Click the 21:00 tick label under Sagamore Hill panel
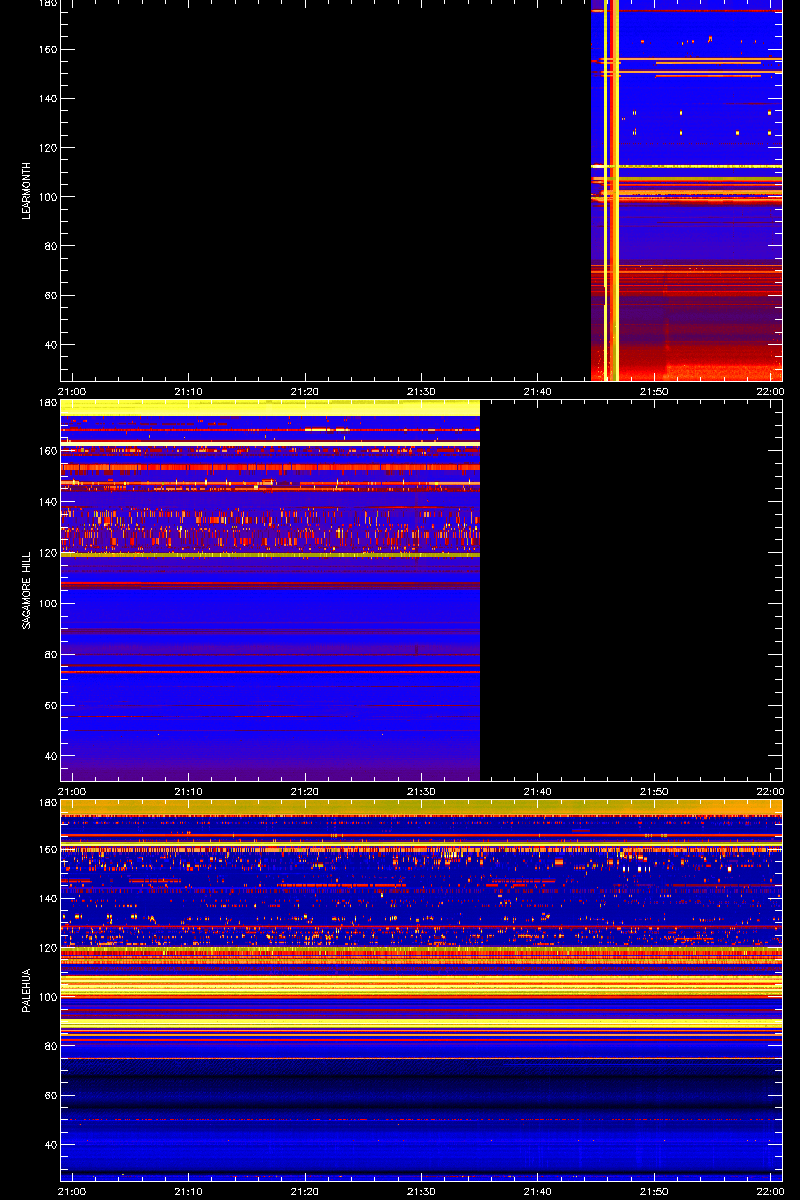Viewport: 800px width, 1200px height. point(73,792)
